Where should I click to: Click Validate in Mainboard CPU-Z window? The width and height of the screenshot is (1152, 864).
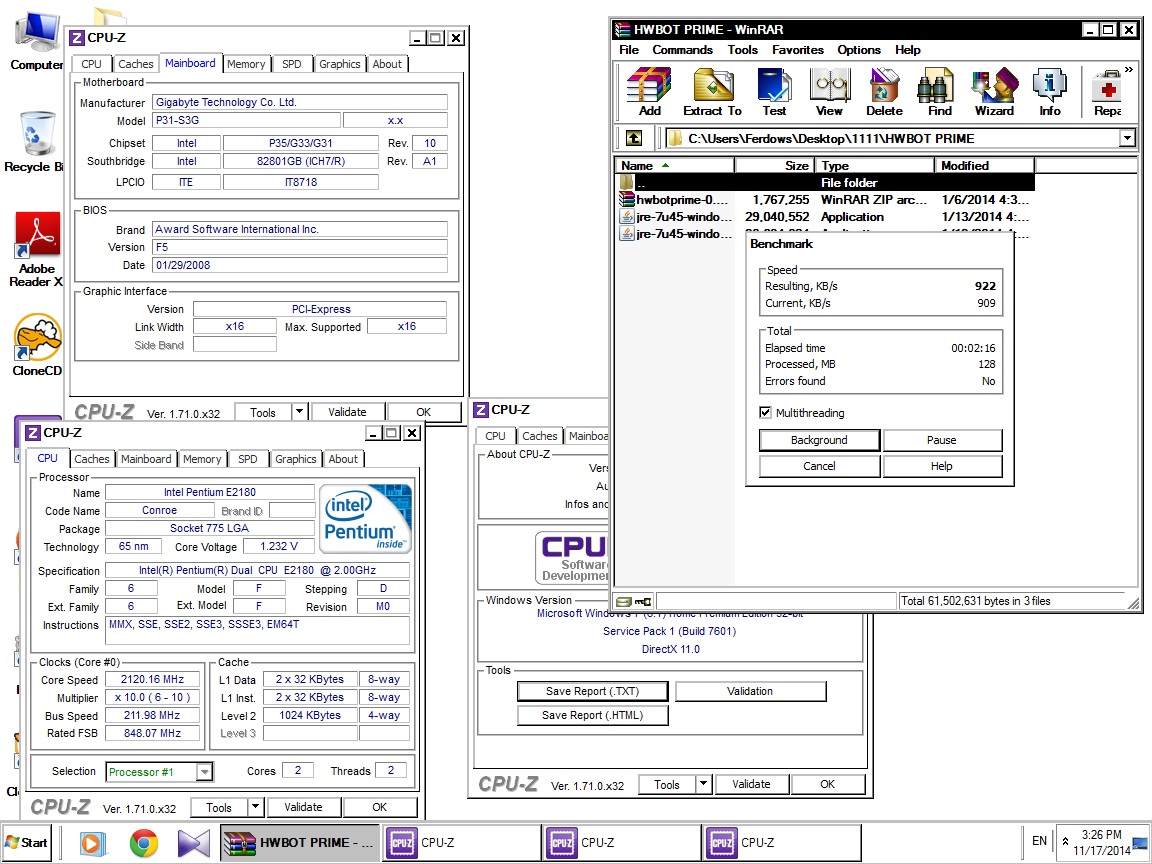click(347, 412)
